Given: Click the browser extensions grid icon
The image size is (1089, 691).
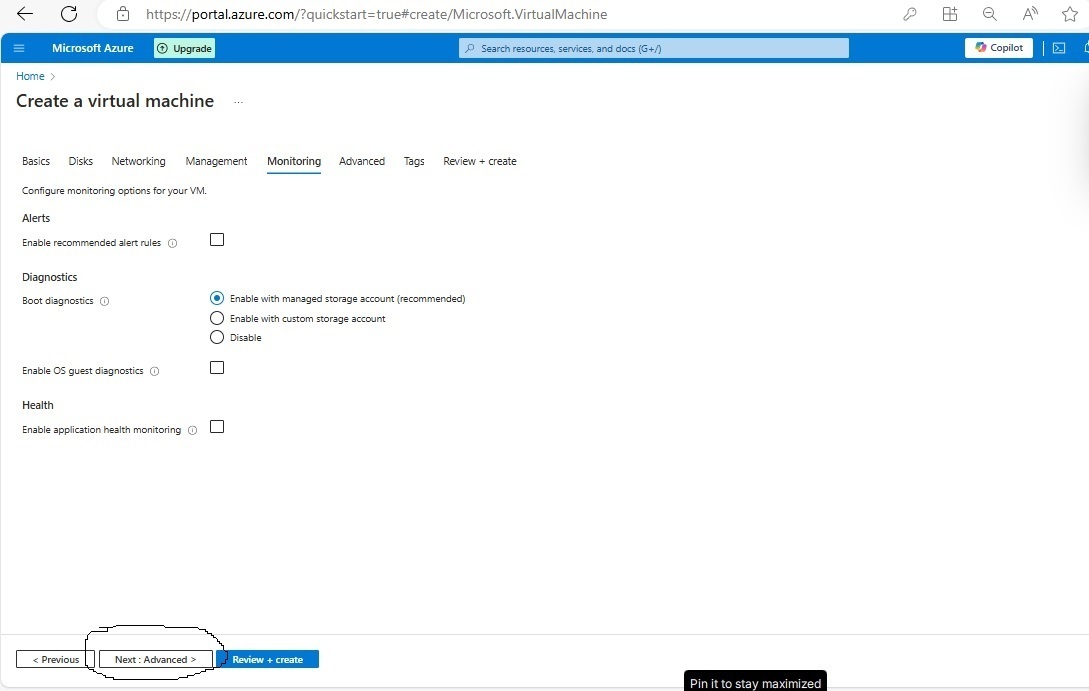Looking at the screenshot, I should [x=949, y=14].
